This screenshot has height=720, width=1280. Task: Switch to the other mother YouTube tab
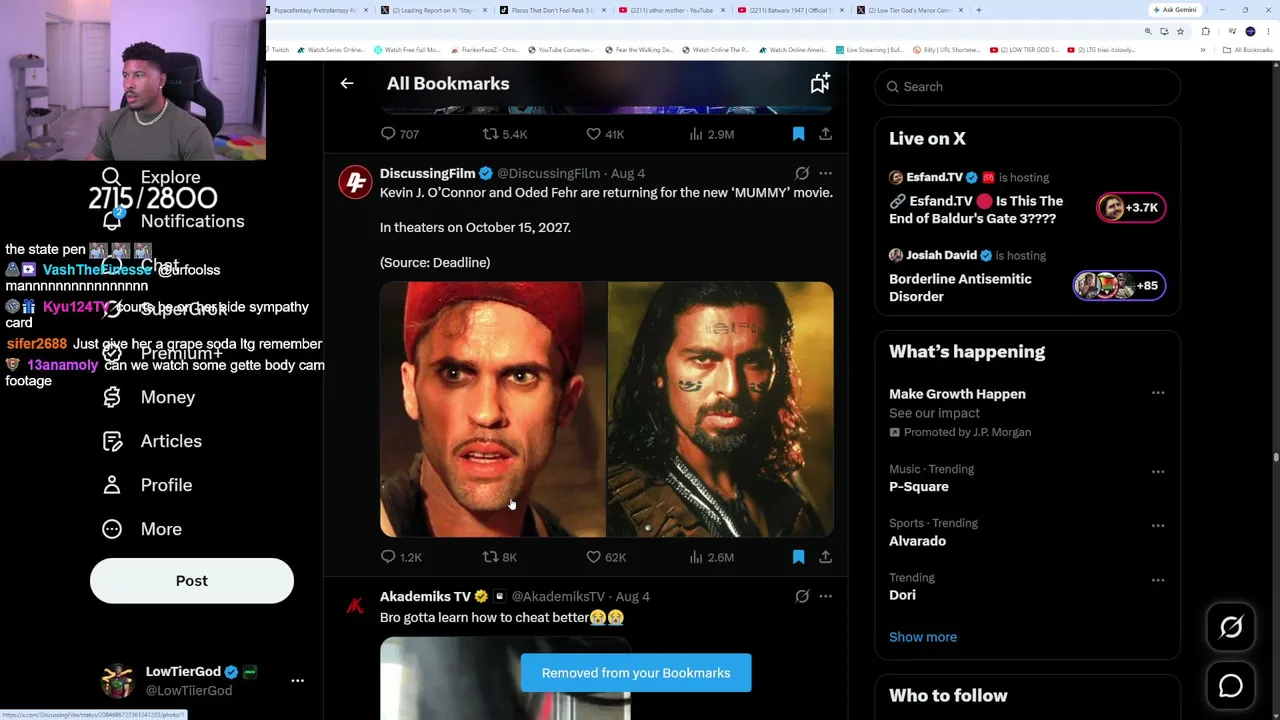point(672,10)
